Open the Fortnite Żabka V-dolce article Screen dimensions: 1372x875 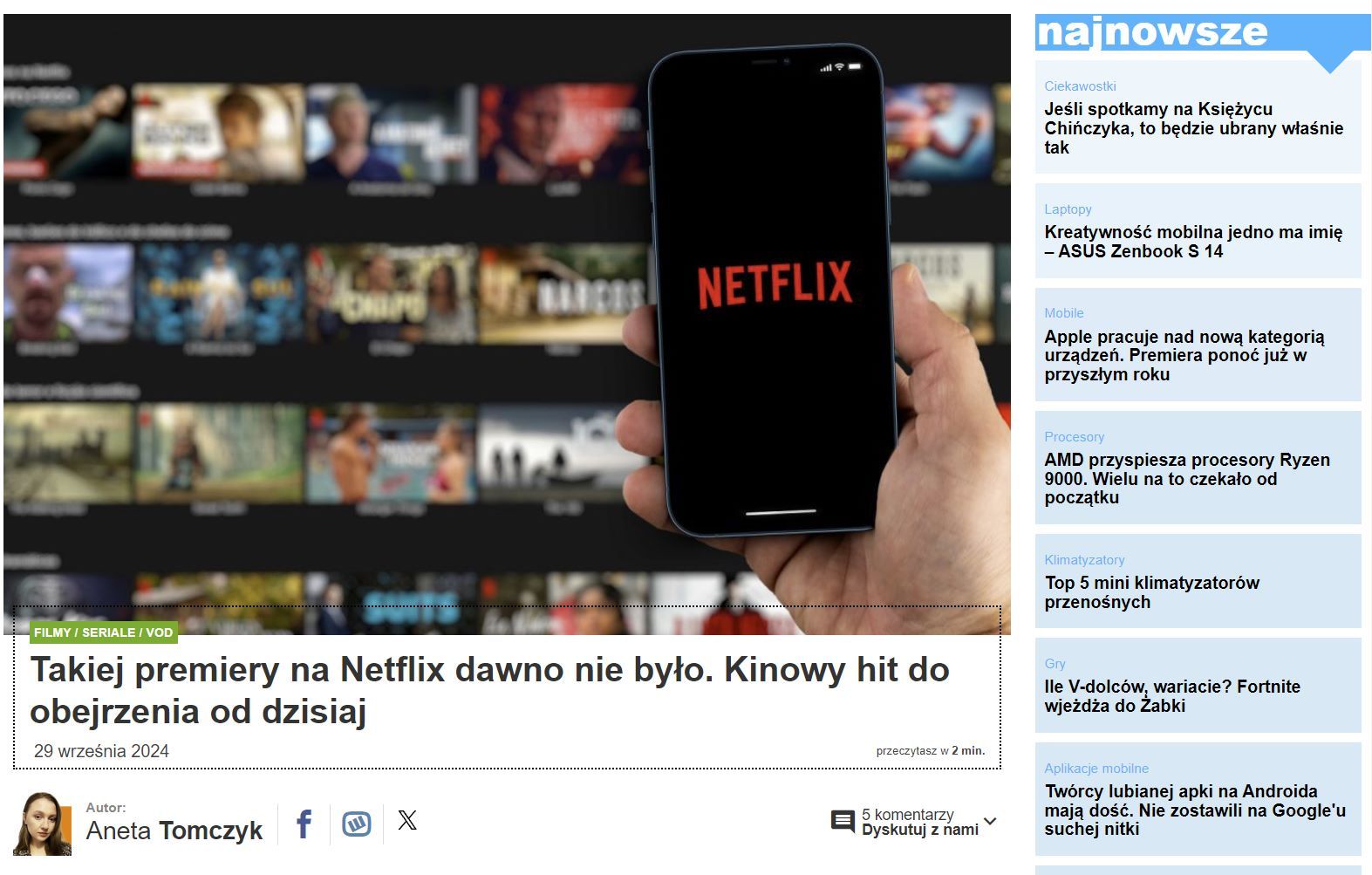(x=1171, y=696)
